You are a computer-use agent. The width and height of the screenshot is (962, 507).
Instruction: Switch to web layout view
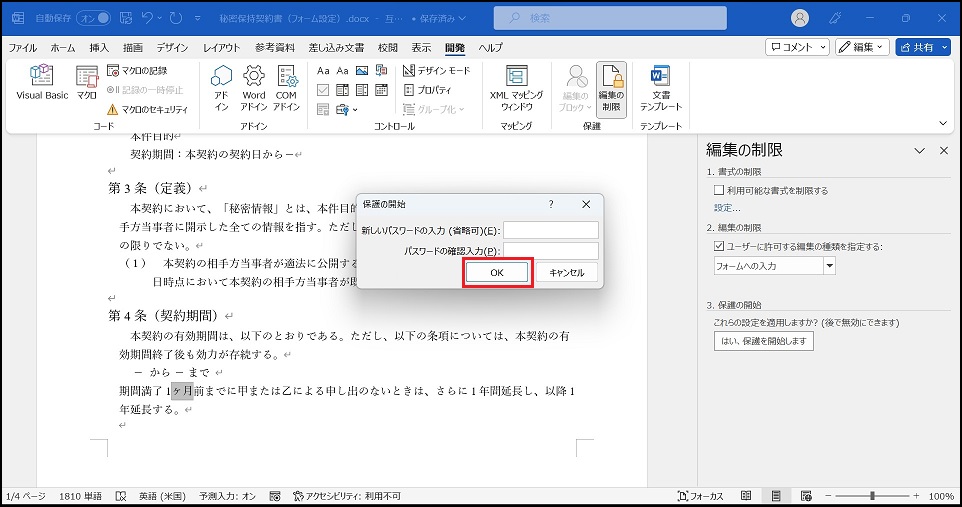(x=806, y=496)
